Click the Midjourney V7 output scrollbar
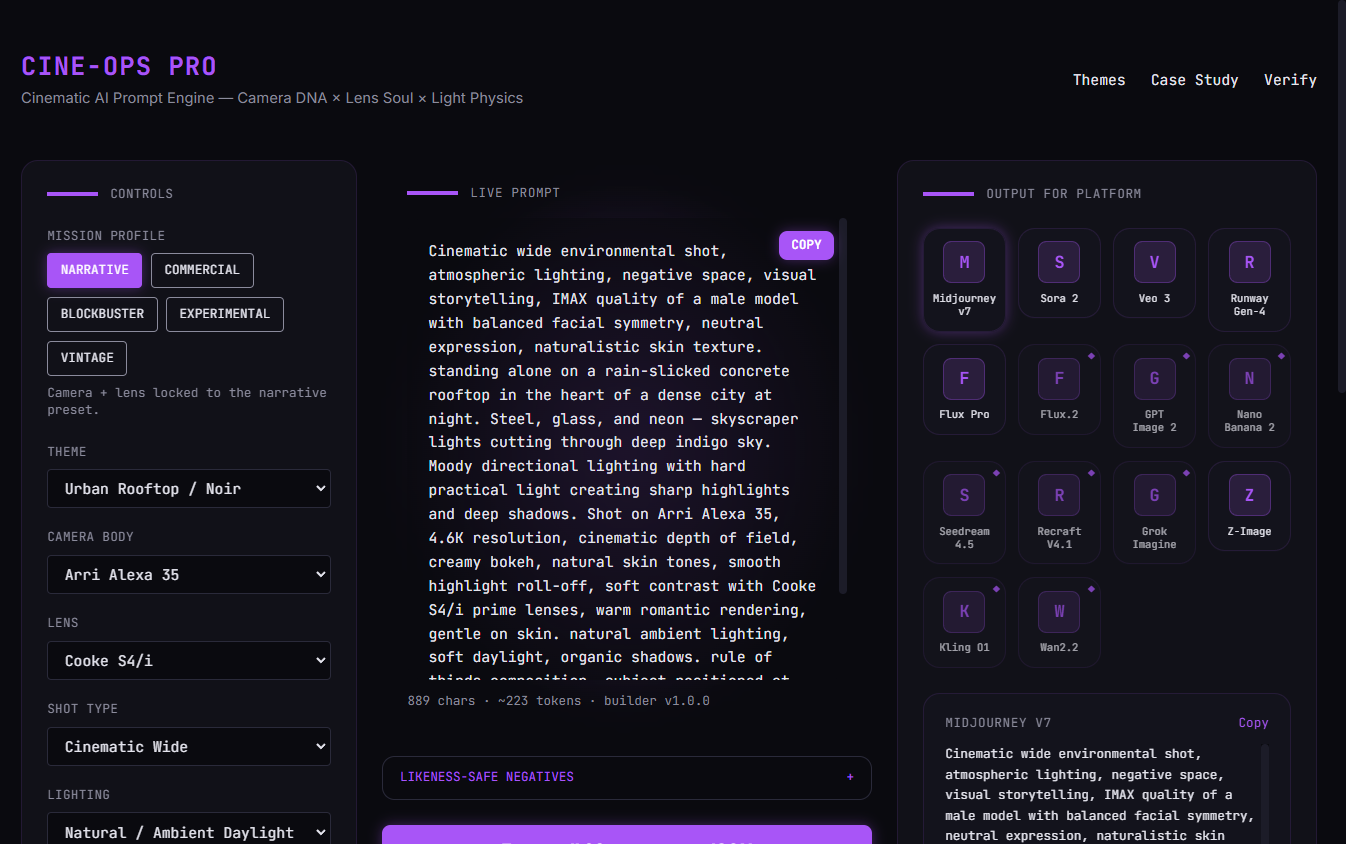 point(1265,794)
